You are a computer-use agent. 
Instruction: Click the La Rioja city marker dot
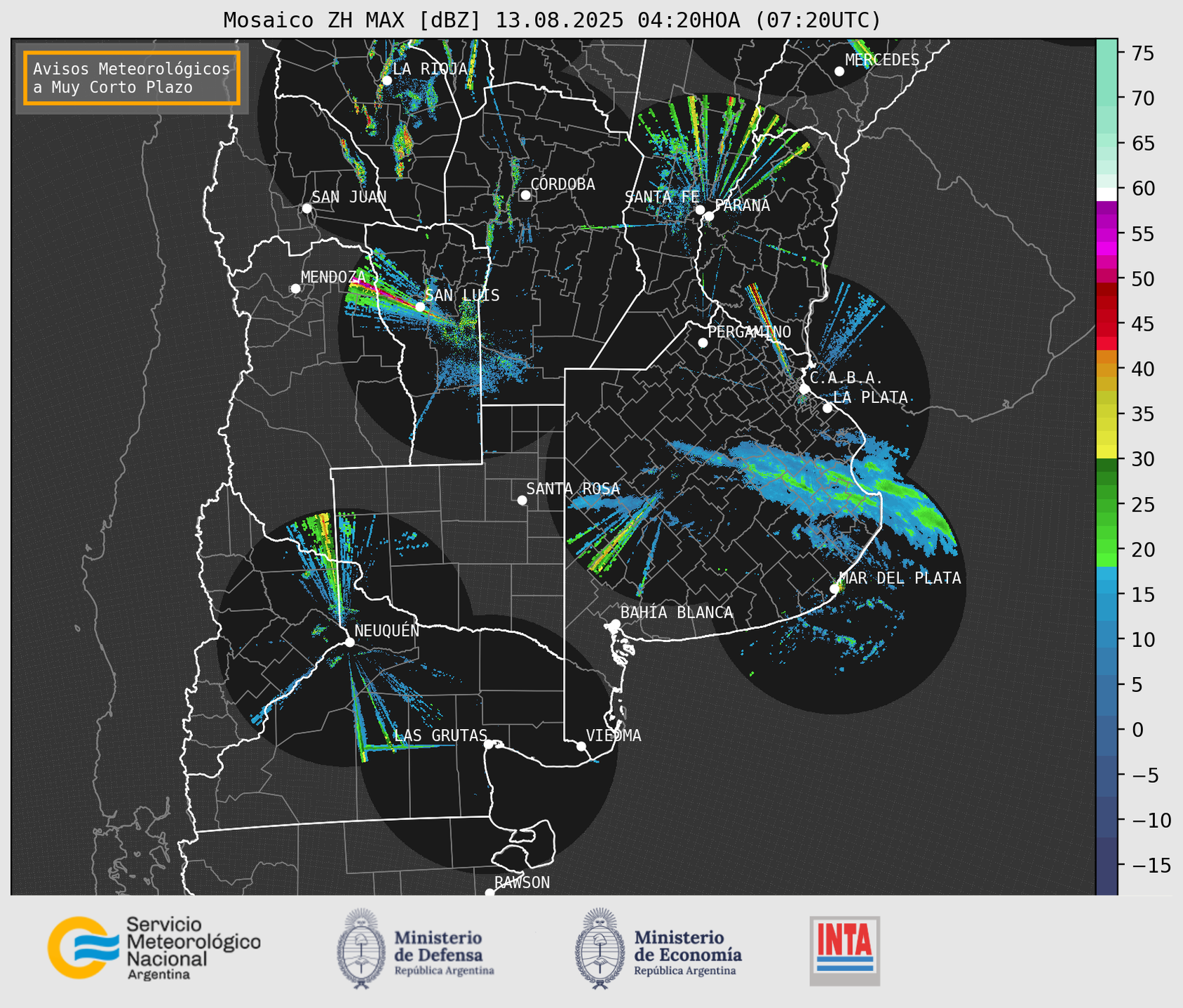pos(386,81)
